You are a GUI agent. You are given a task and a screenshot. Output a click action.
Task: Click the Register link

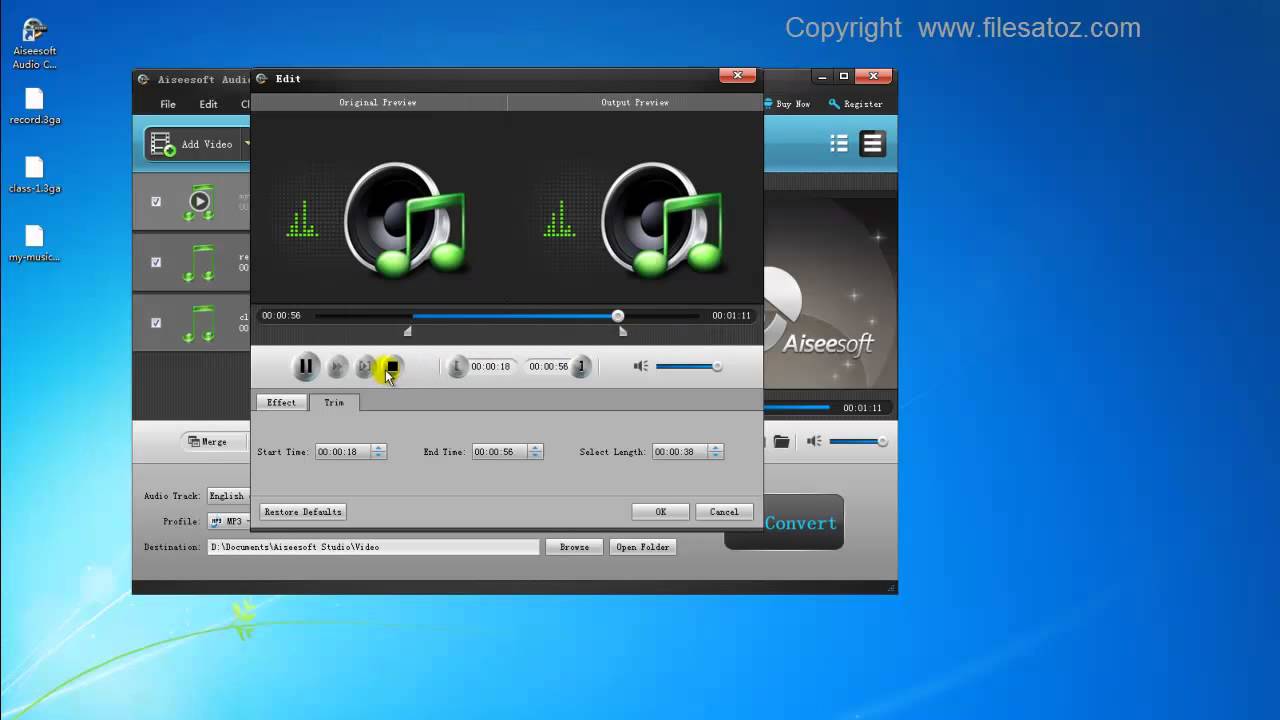[856, 104]
